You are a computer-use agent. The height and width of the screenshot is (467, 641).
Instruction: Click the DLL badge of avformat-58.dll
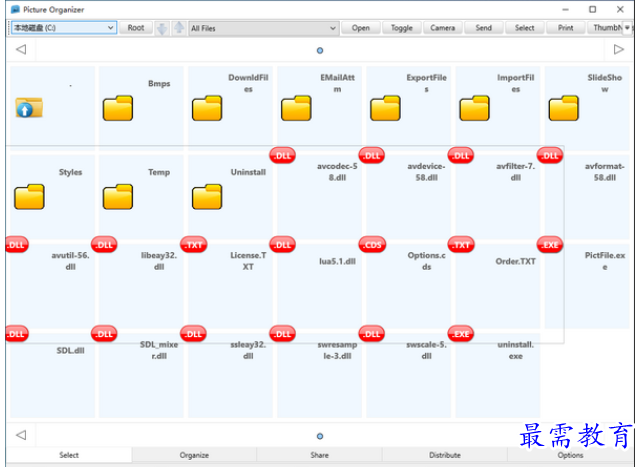point(550,156)
